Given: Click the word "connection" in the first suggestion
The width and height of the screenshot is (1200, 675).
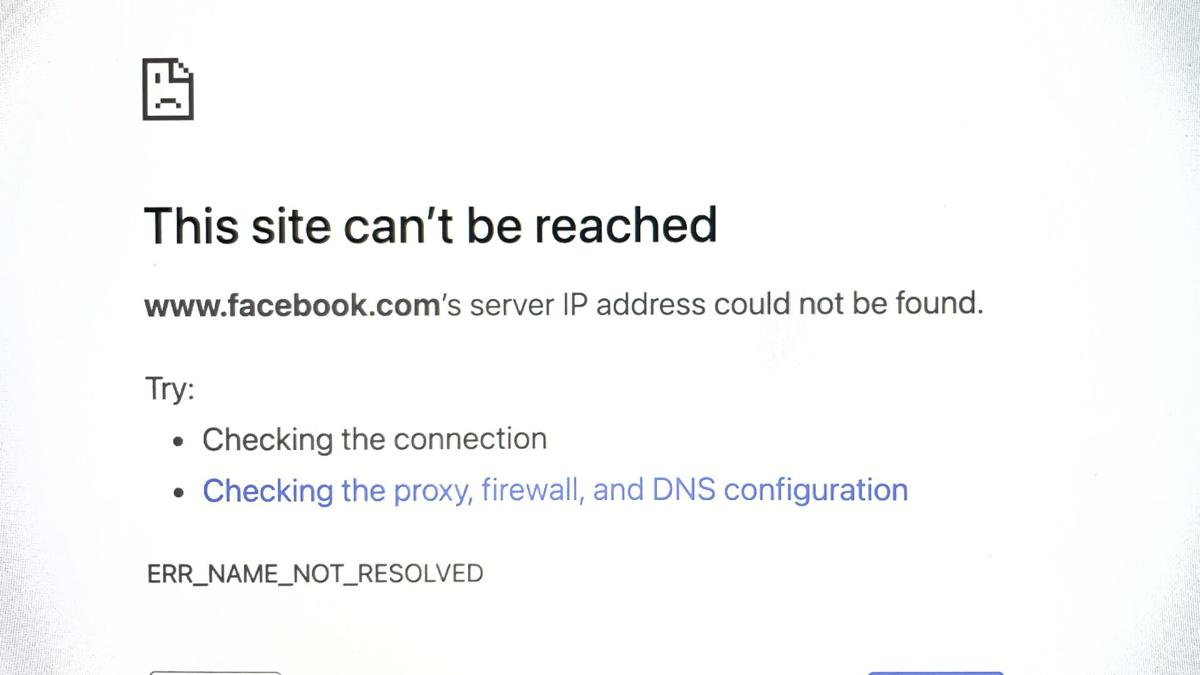Looking at the screenshot, I should [x=470, y=439].
